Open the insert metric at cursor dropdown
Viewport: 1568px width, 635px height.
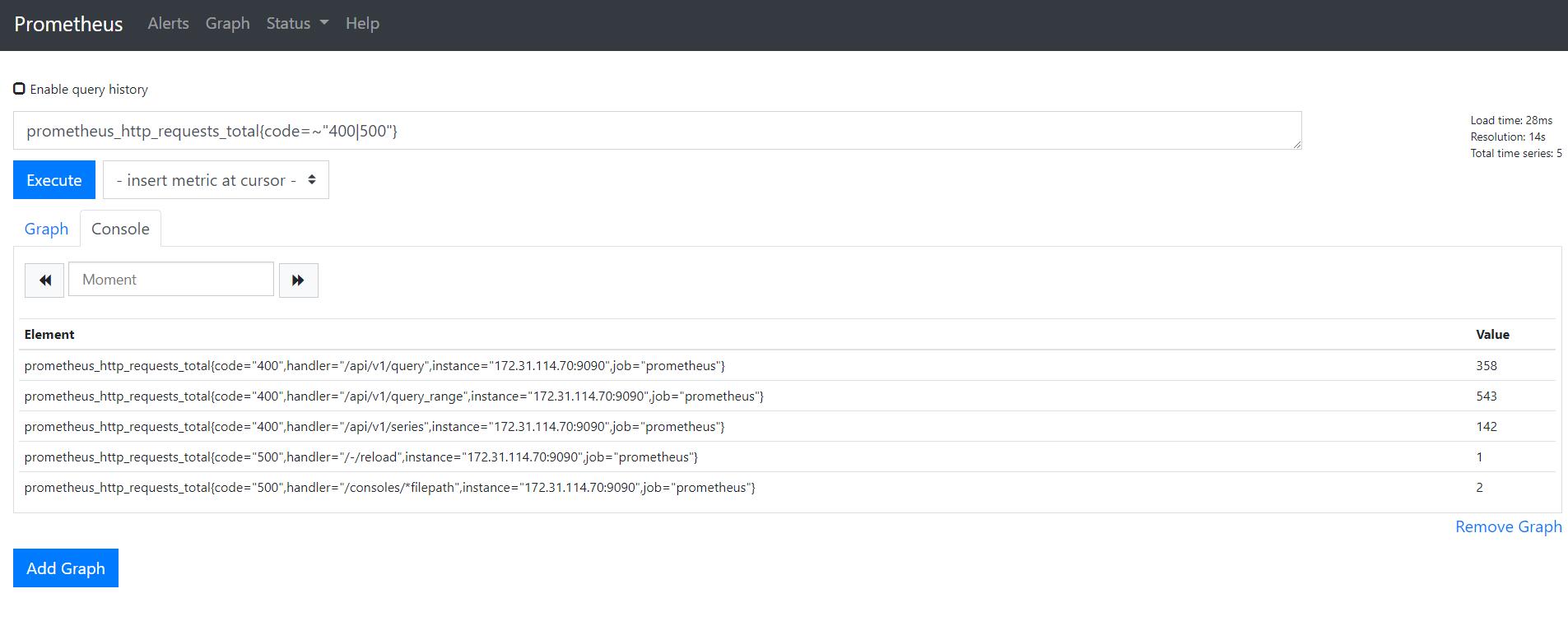click(x=216, y=179)
